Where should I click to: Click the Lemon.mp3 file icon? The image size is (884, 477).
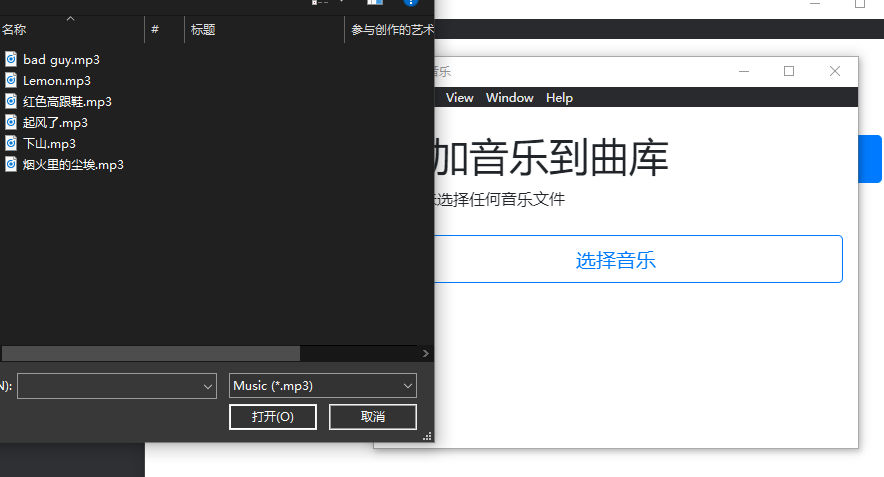[11, 80]
